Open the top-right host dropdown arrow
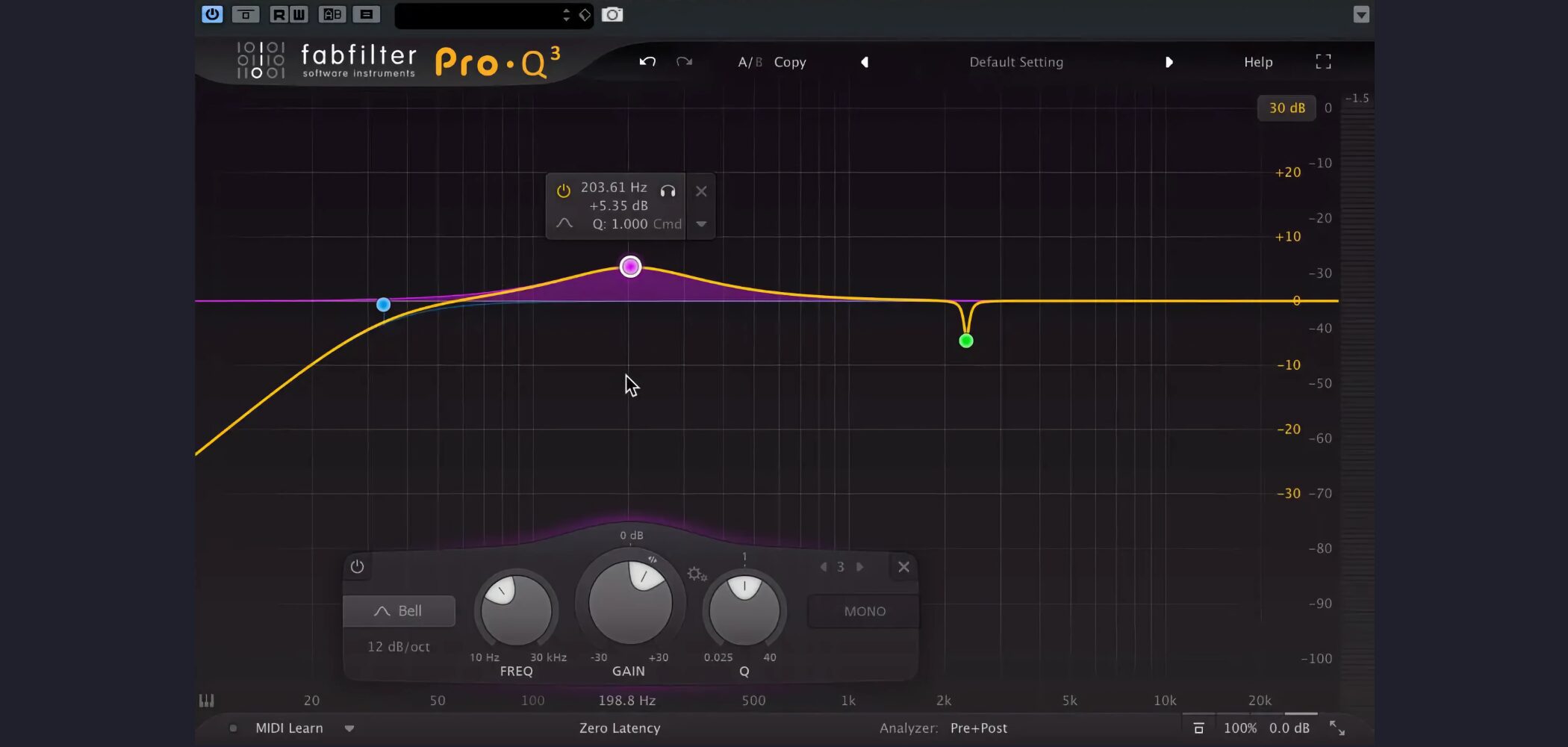The image size is (1568, 747). coord(1361,15)
